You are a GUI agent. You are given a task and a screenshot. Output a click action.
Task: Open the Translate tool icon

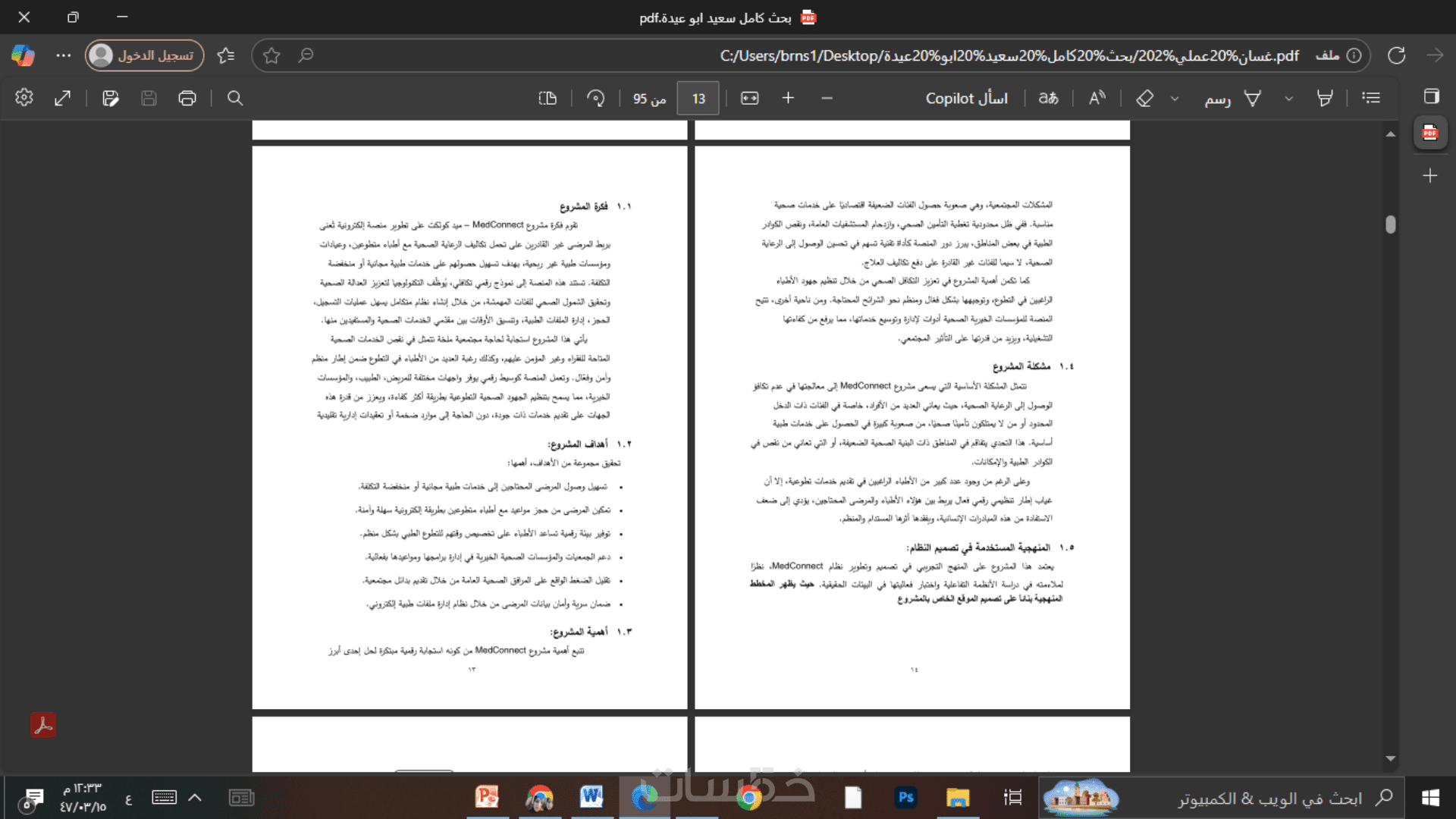point(1048,98)
